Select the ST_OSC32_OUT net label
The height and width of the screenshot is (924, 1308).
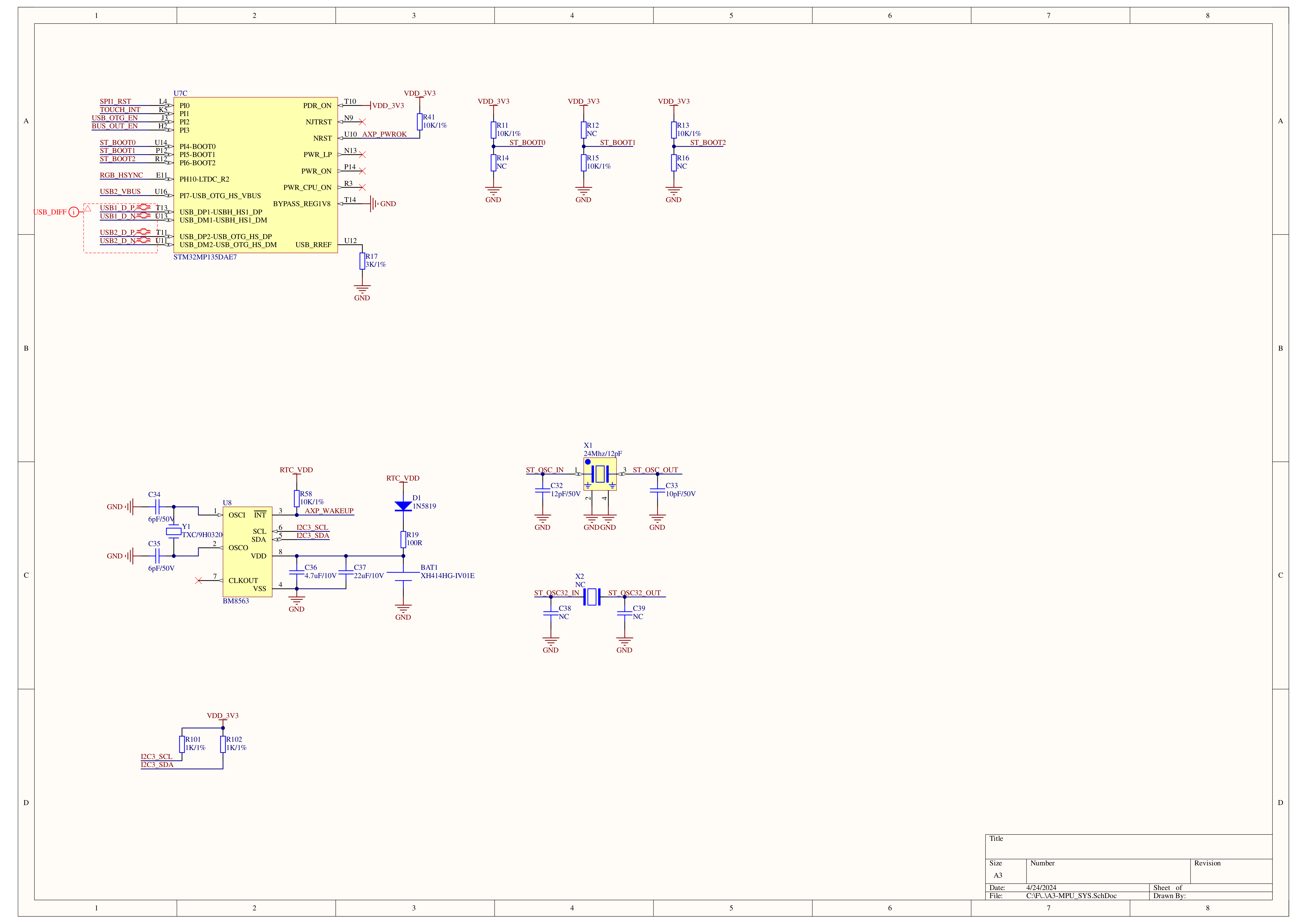pyautogui.click(x=634, y=593)
